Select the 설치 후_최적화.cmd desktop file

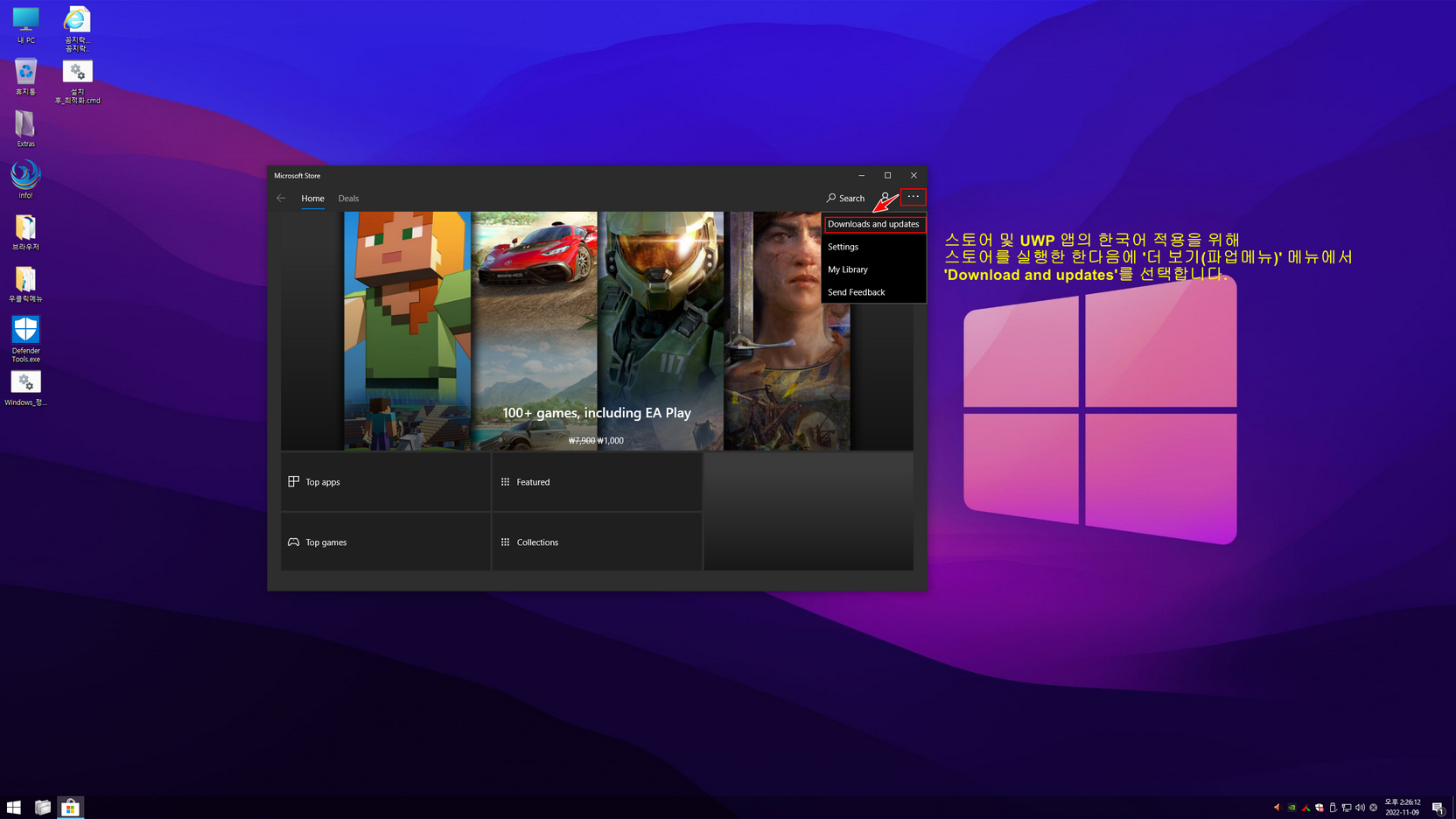coord(77,82)
